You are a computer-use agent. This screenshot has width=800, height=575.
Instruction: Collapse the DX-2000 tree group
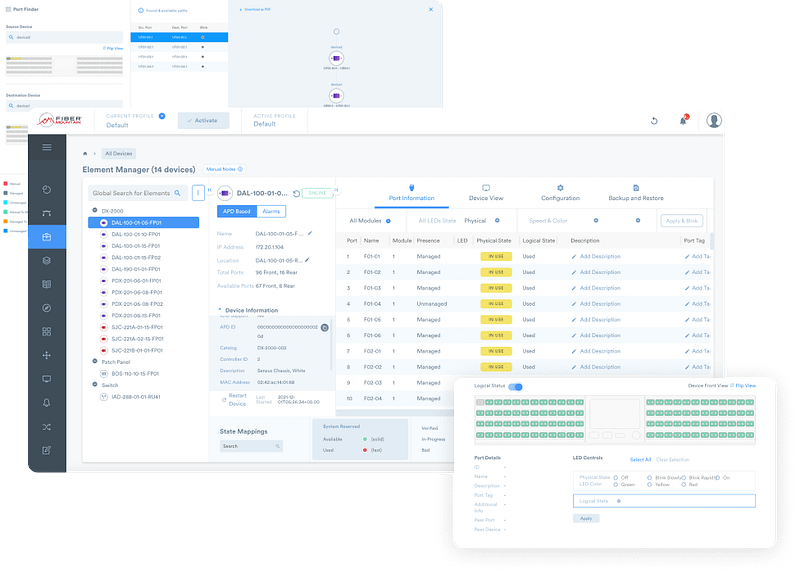(94, 210)
